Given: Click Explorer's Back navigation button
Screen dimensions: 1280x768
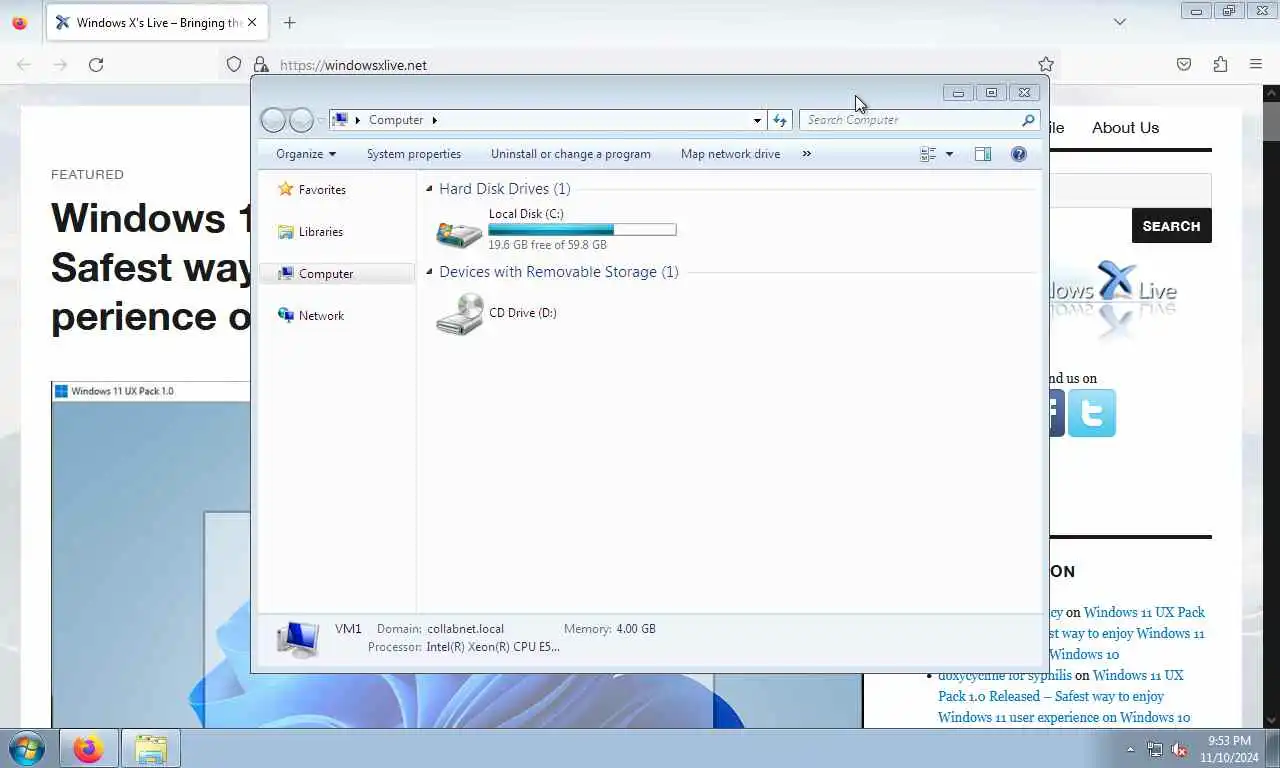Looking at the screenshot, I should [x=273, y=120].
